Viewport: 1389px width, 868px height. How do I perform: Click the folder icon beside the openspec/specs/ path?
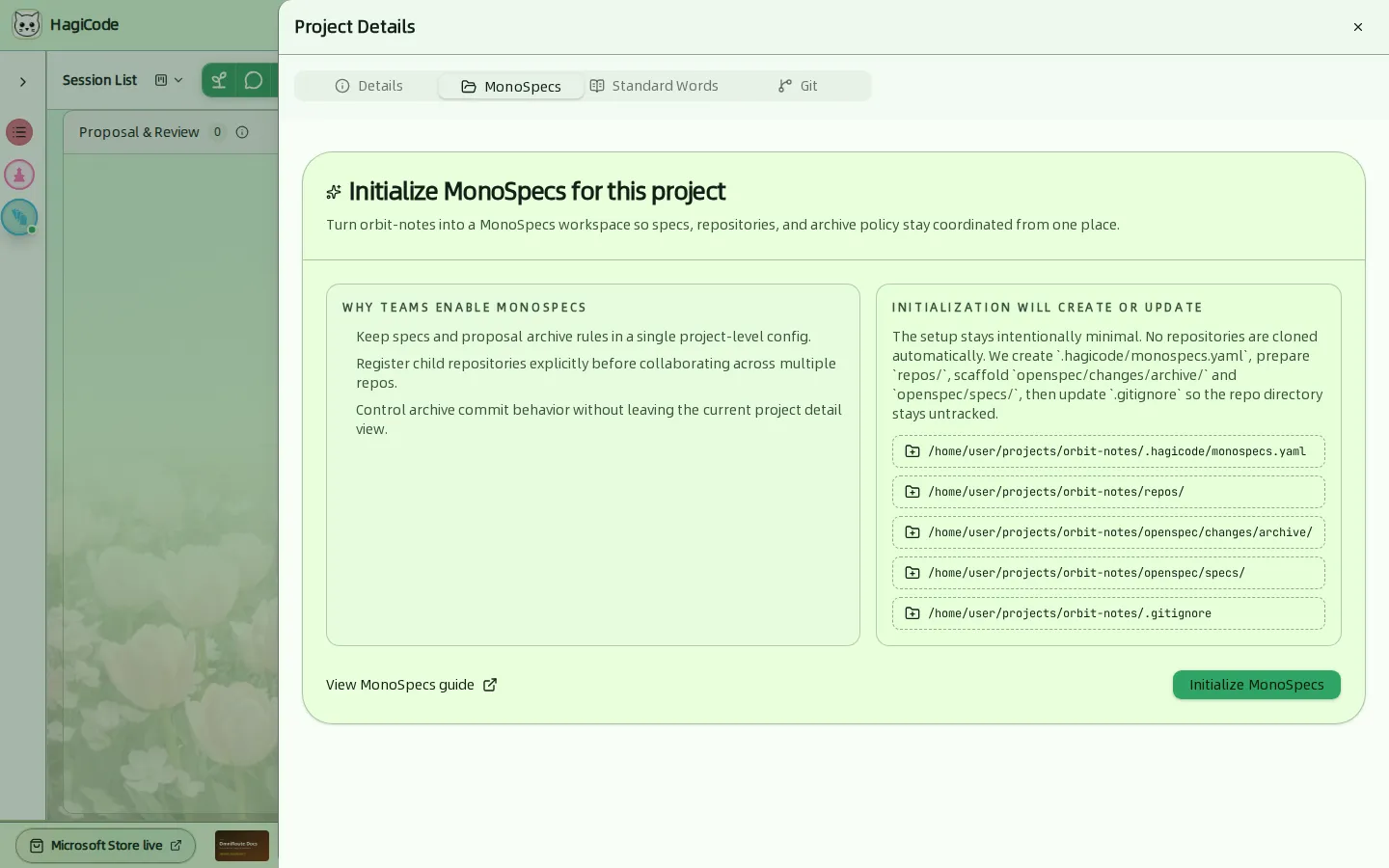[912, 573]
